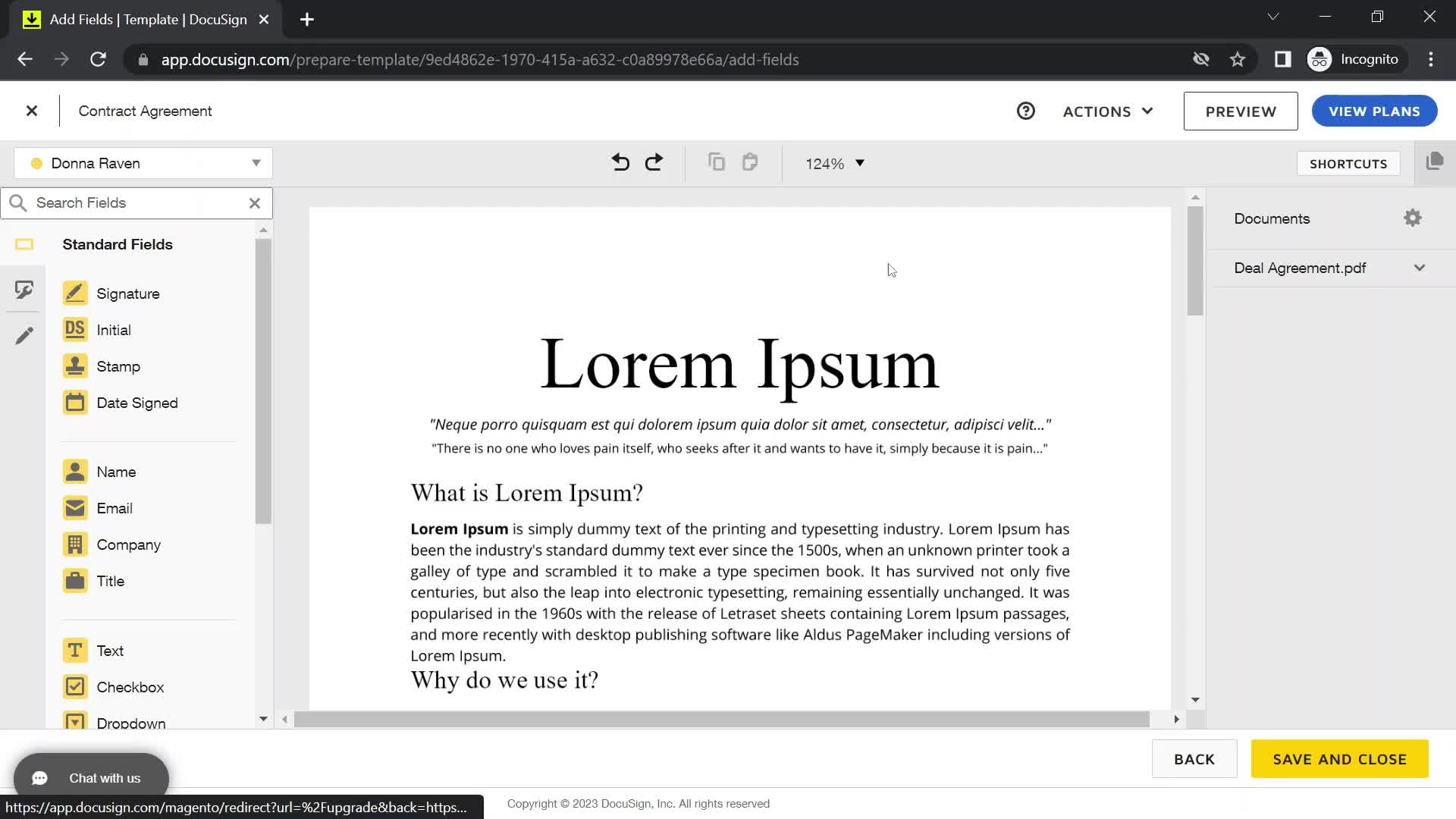The width and height of the screenshot is (1456, 819).
Task: Select the Initial field icon
Action: tap(75, 330)
